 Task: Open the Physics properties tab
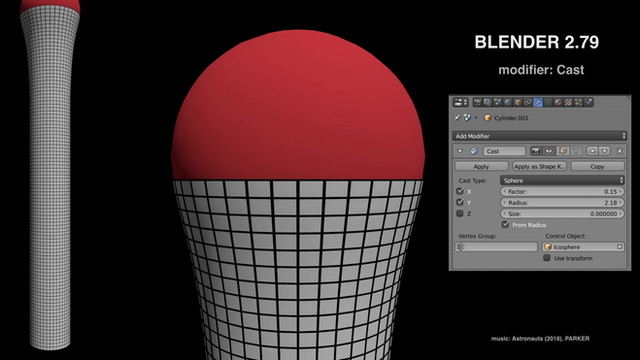[588, 102]
